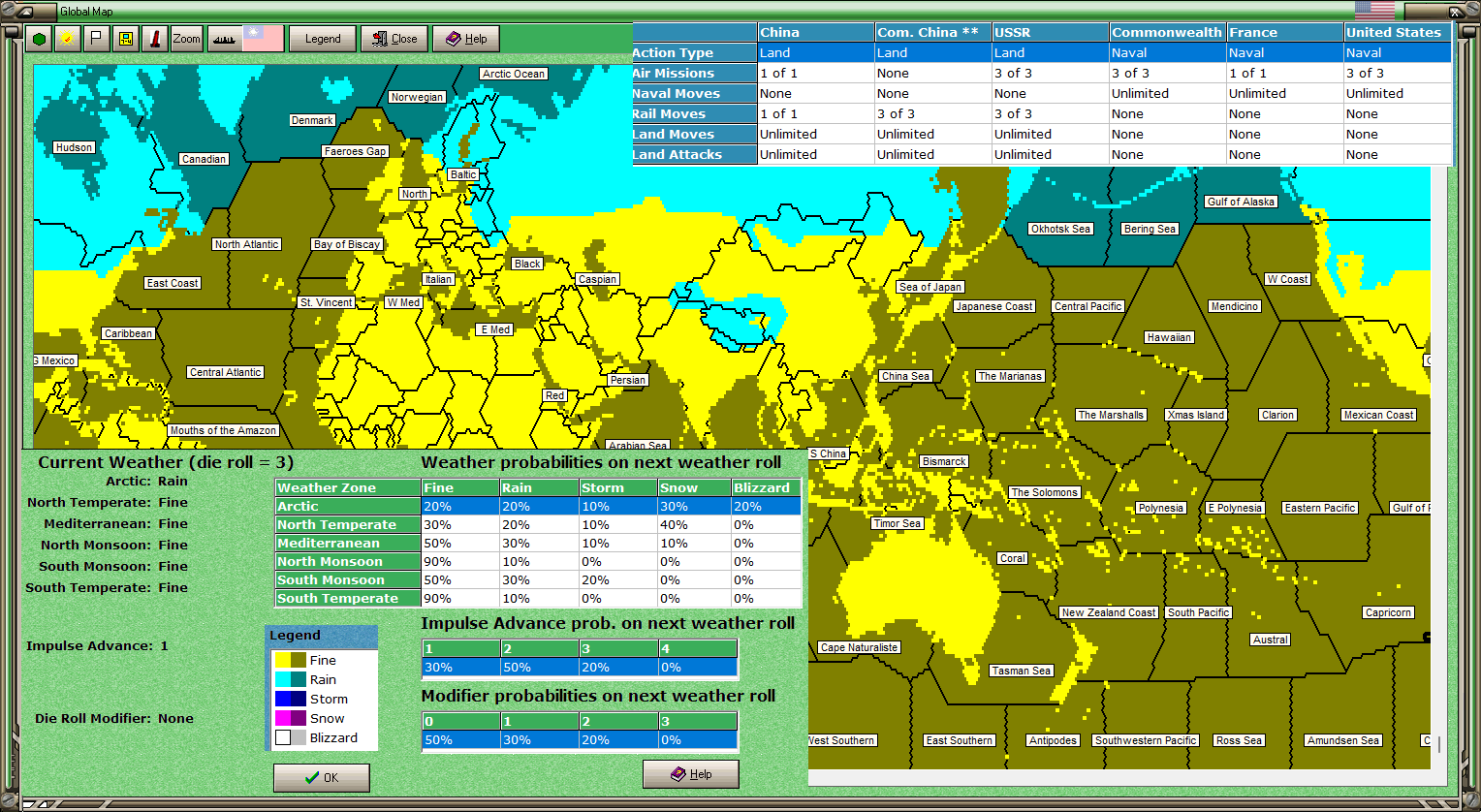Screen dimensions: 1481x812
Task: Toggle the sun weather view icon
Action: [67, 39]
